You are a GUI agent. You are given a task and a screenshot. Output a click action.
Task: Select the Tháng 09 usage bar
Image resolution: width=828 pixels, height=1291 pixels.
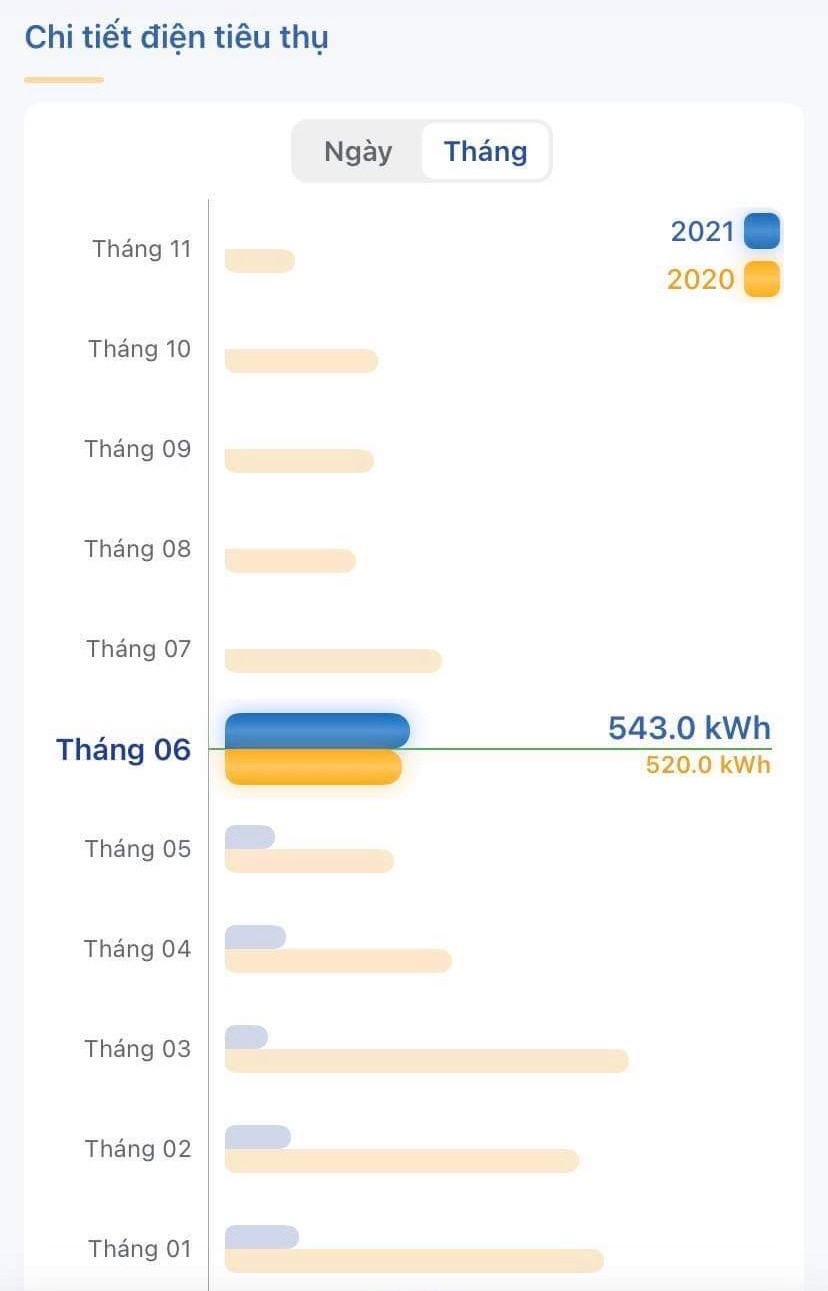(299, 461)
